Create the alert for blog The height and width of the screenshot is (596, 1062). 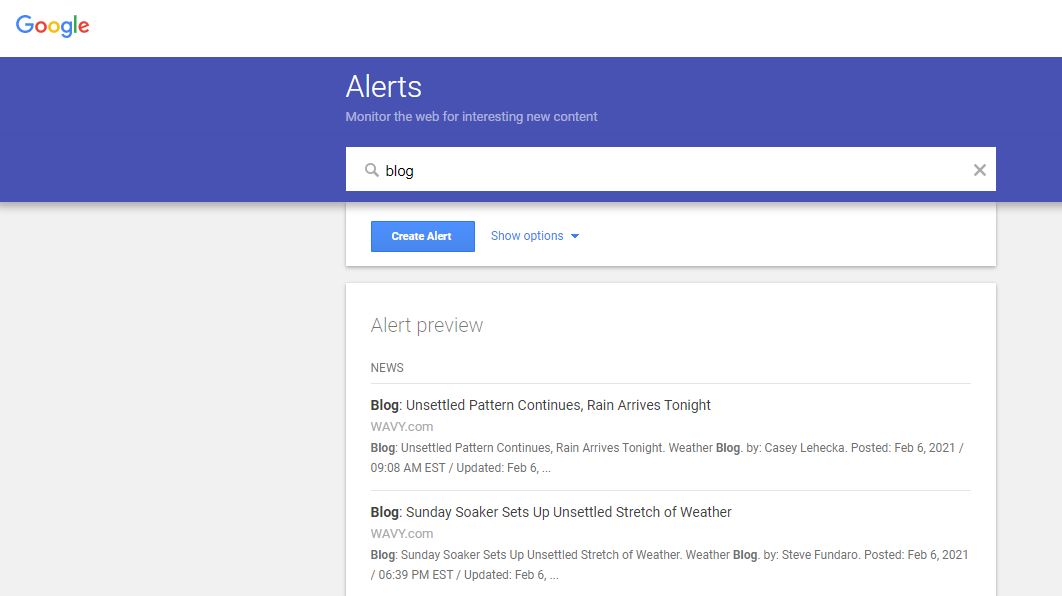point(423,236)
